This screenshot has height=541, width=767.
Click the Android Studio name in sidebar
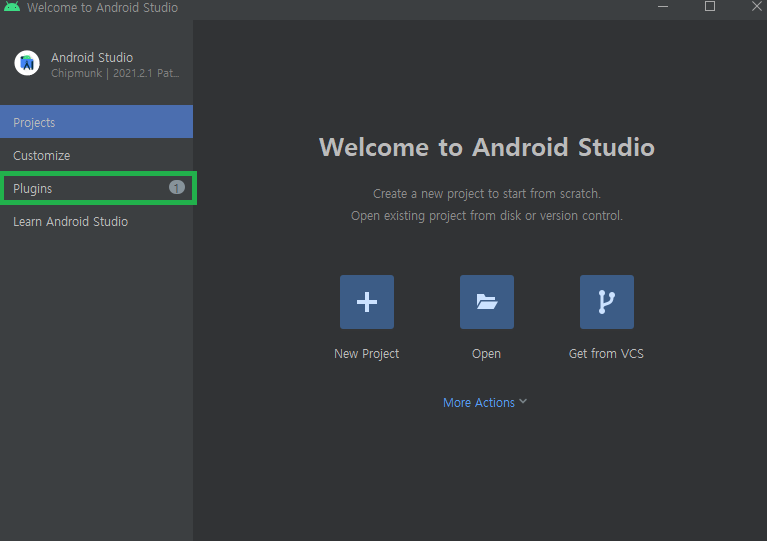92,58
